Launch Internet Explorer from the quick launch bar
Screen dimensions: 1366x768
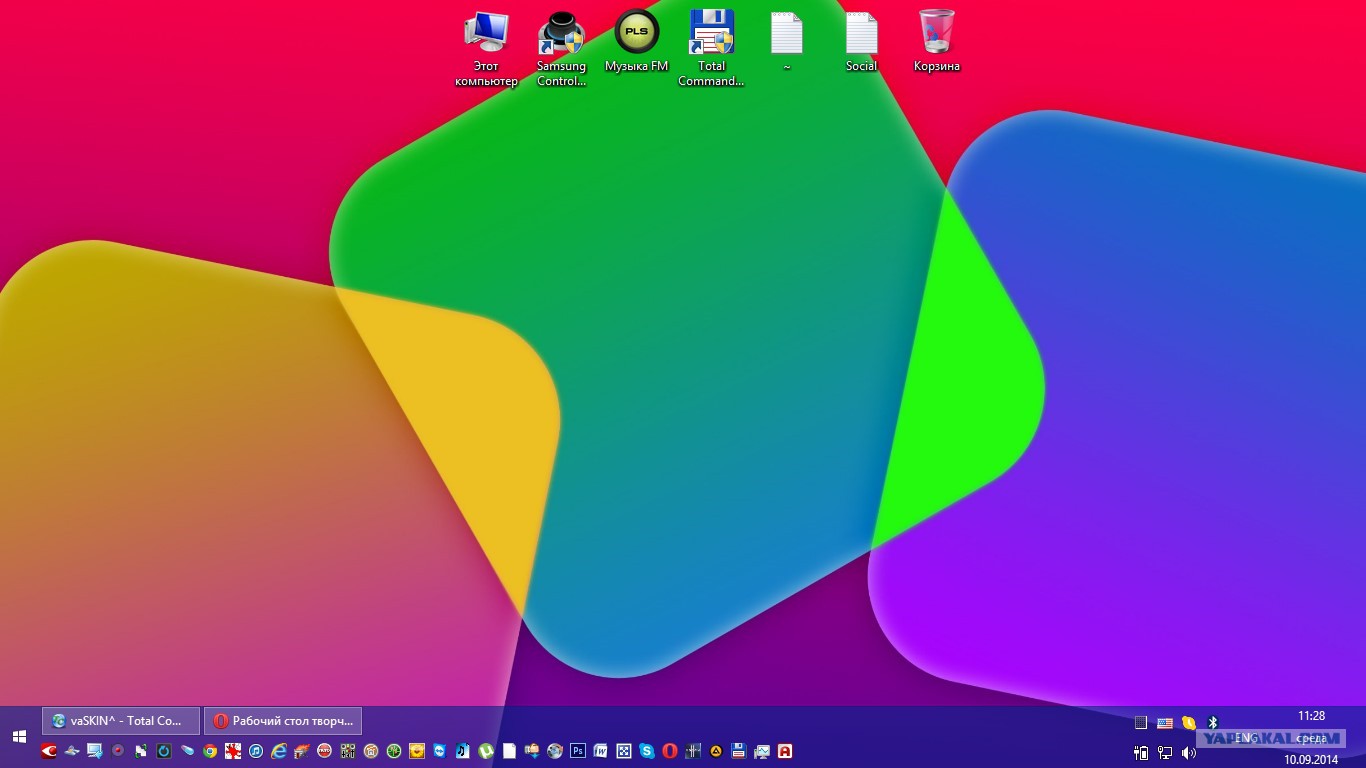pyautogui.click(x=279, y=750)
